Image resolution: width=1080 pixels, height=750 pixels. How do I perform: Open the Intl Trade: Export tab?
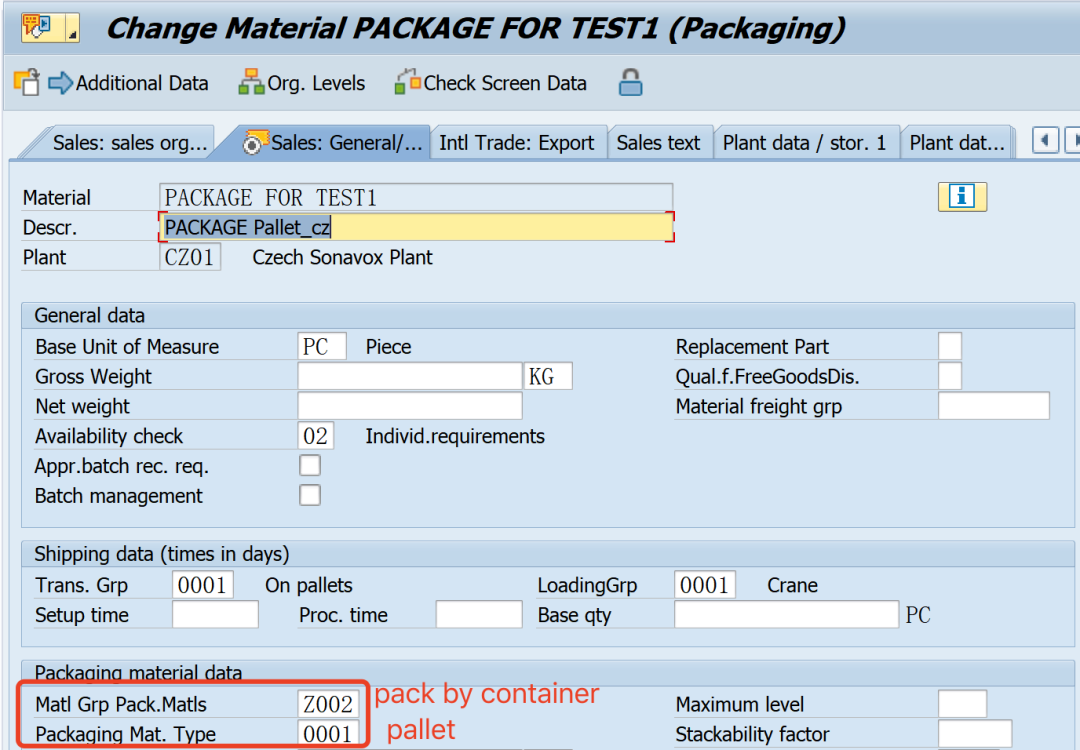tap(517, 143)
